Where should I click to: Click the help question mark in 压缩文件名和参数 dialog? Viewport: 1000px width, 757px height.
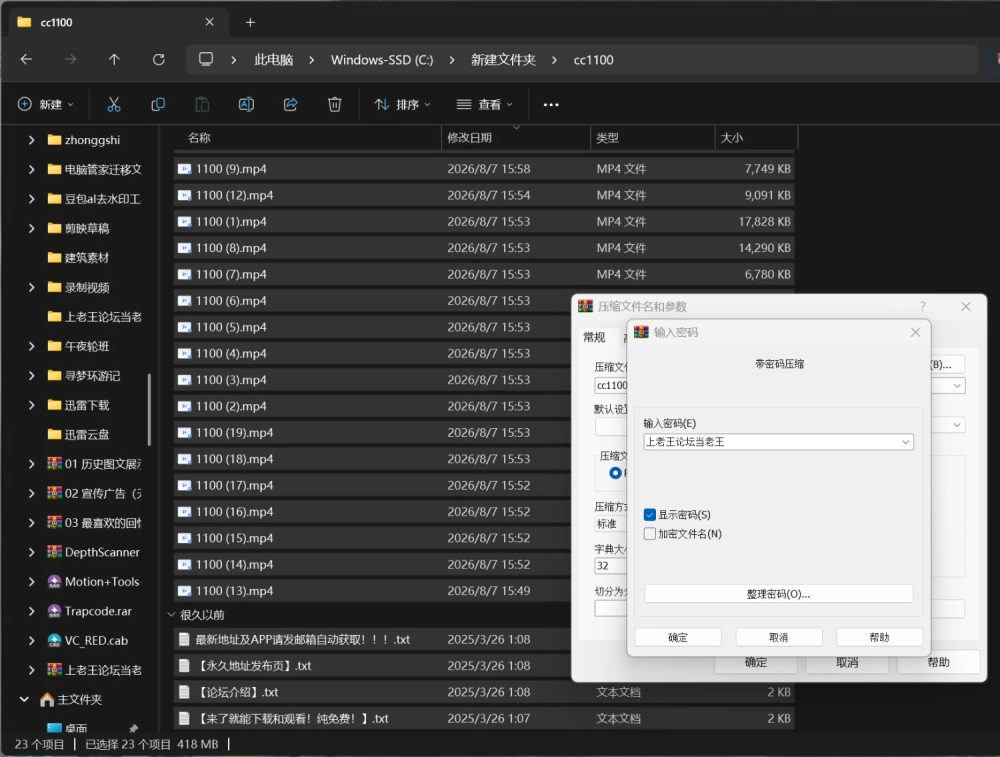pos(922,307)
